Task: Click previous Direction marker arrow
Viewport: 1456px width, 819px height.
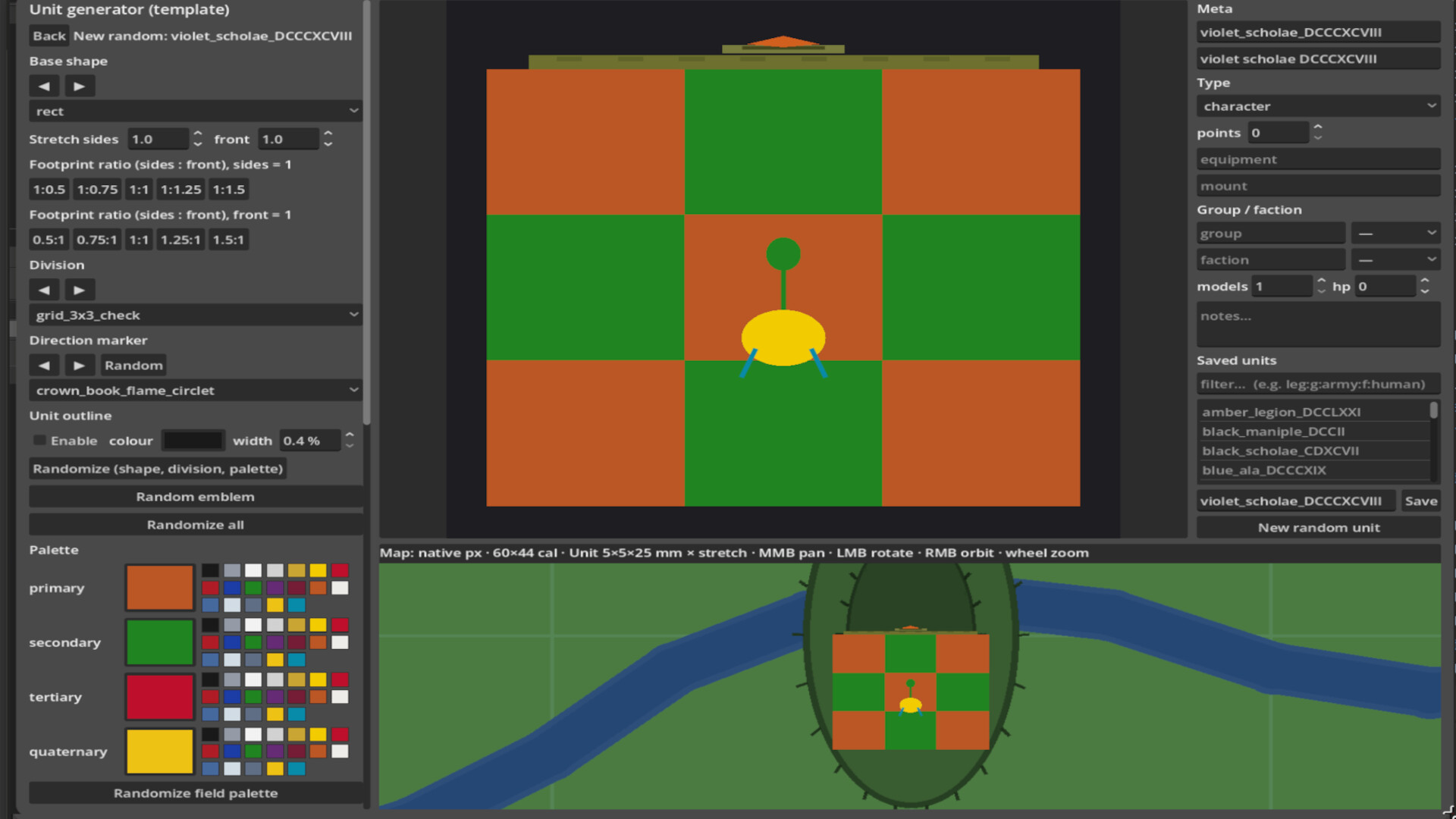Action: coord(44,365)
